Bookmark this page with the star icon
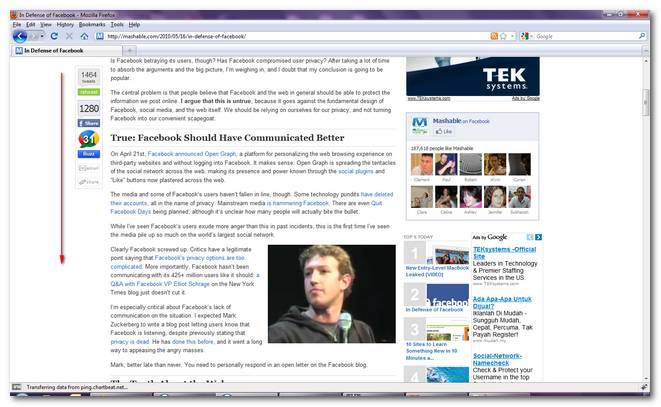The height and width of the screenshot is (407, 661). (x=503, y=36)
